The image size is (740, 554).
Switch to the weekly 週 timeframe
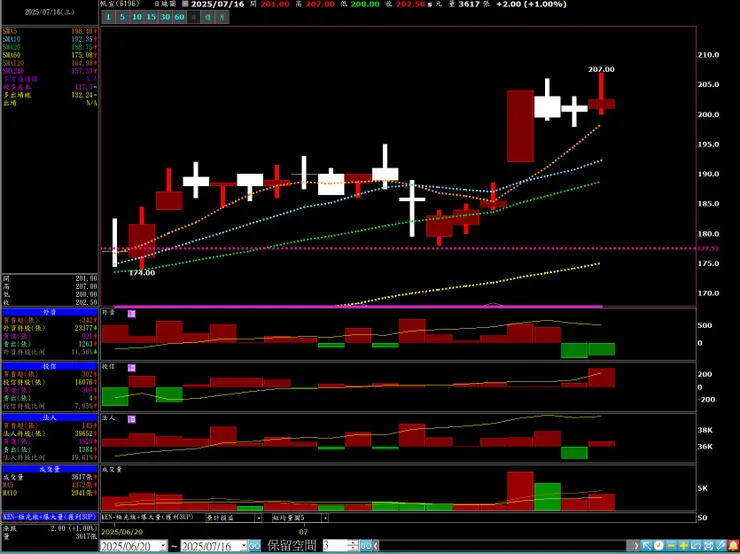(x=208, y=17)
